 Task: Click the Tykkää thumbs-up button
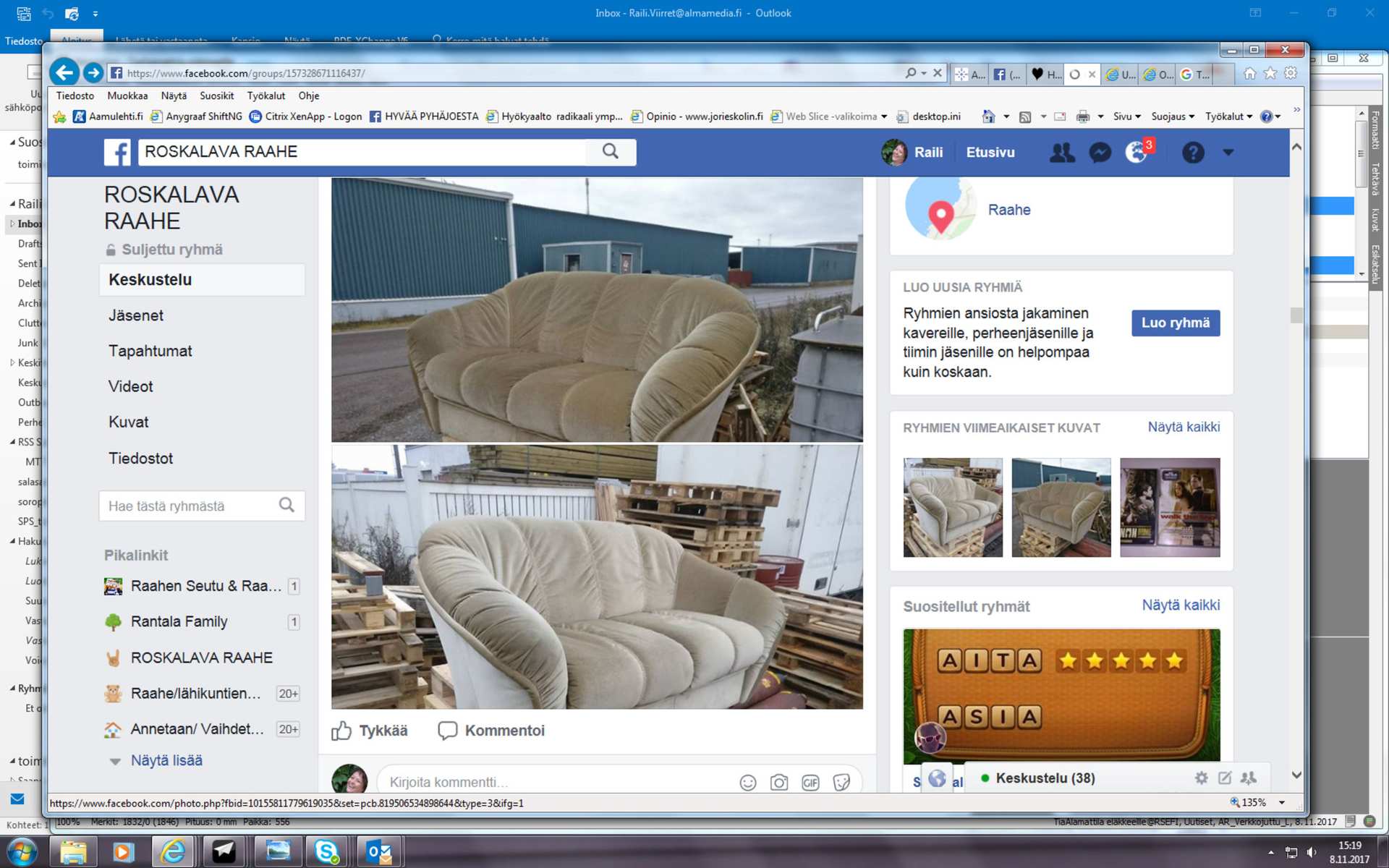point(370,731)
